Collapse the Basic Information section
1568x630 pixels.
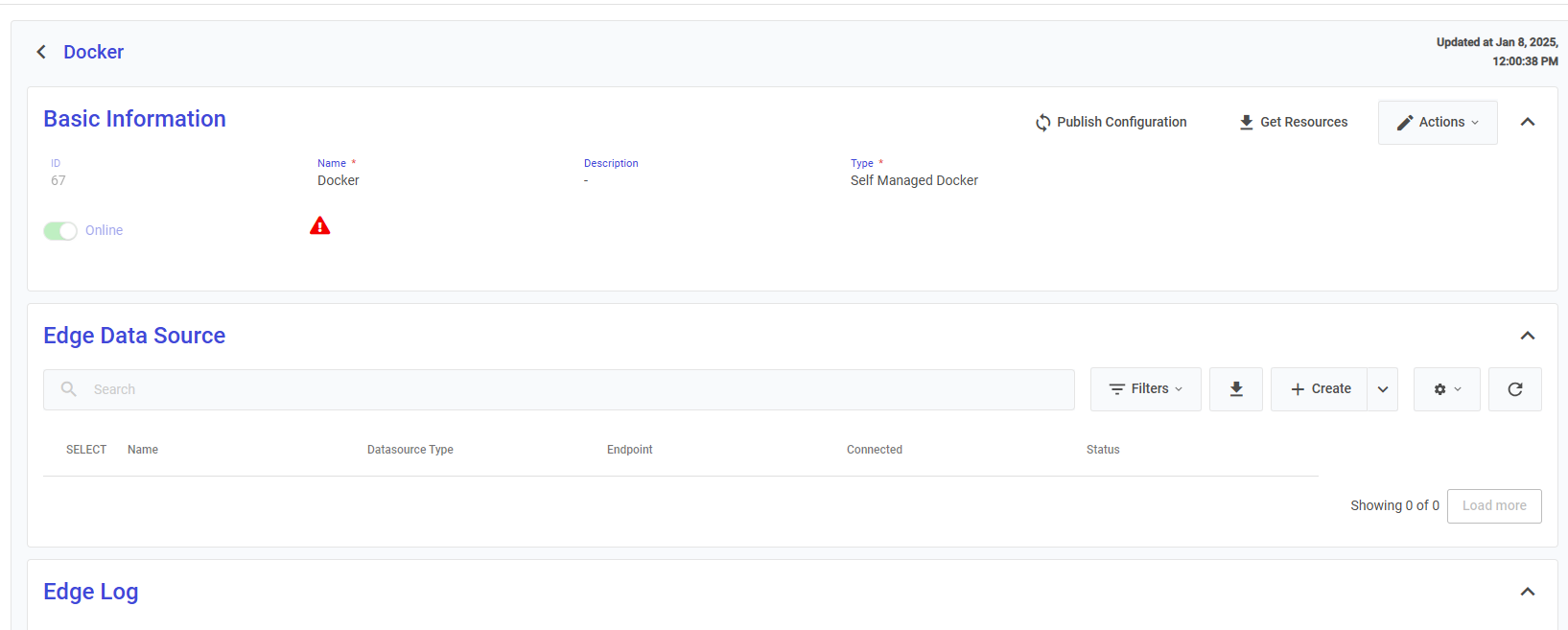pyautogui.click(x=1527, y=122)
